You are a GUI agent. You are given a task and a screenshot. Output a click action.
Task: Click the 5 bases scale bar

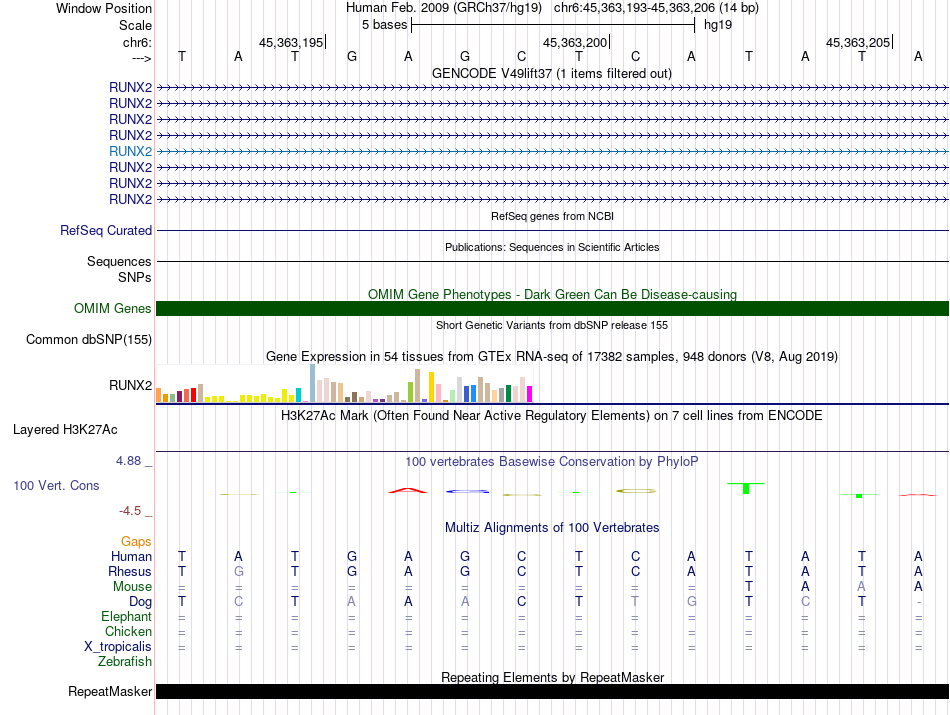click(x=552, y=24)
